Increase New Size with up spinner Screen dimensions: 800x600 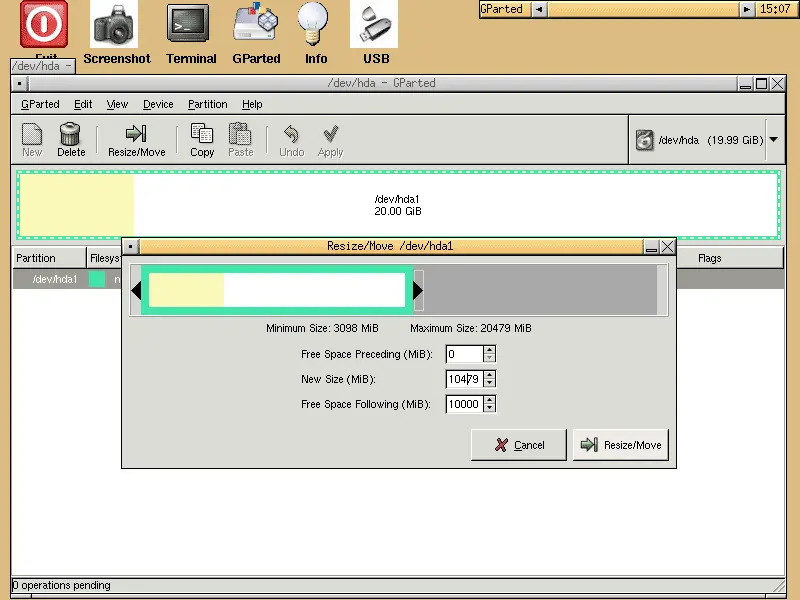(x=489, y=374)
